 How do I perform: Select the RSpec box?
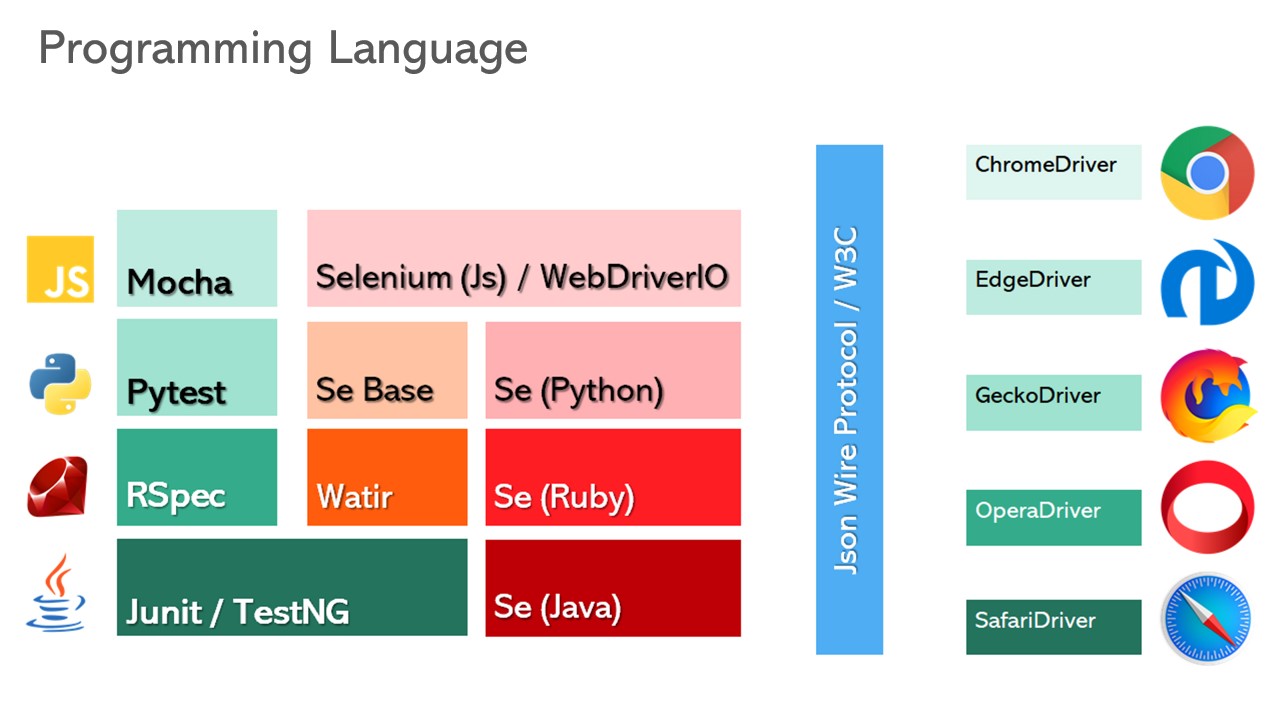click(x=197, y=477)
